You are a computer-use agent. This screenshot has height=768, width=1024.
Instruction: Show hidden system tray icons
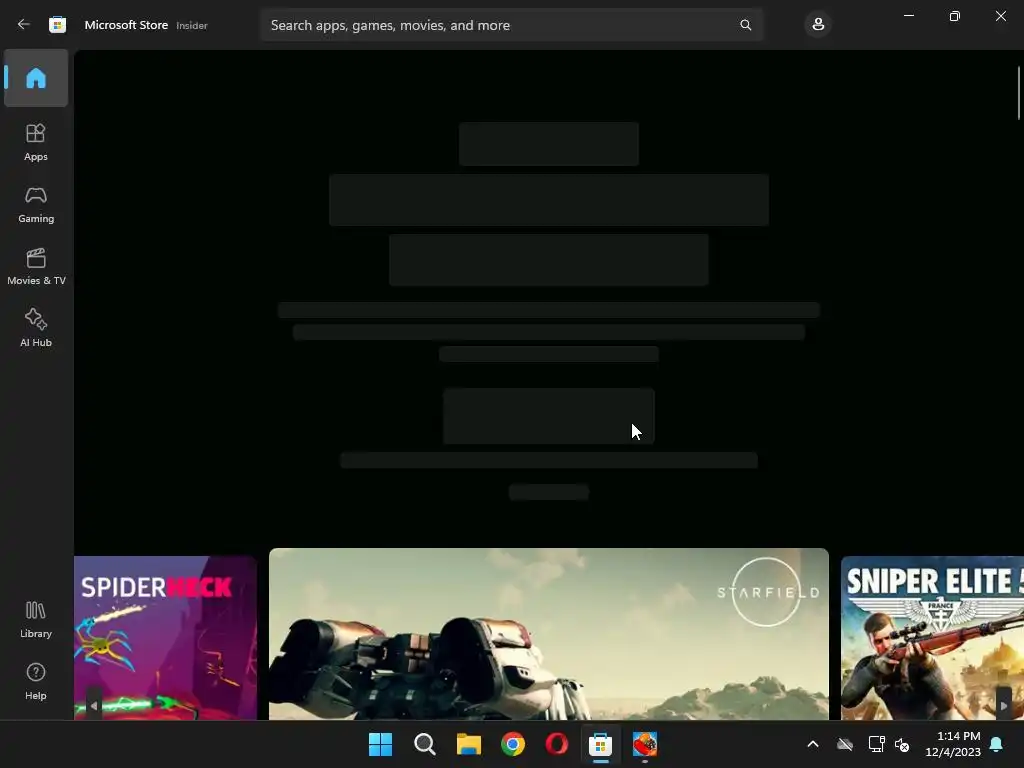pos(813,744)
